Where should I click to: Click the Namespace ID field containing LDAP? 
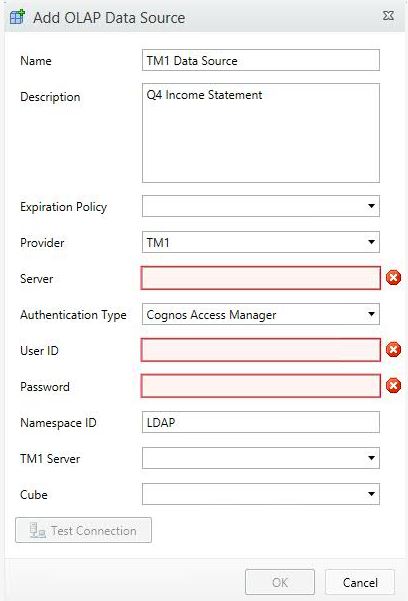[261, 422]
